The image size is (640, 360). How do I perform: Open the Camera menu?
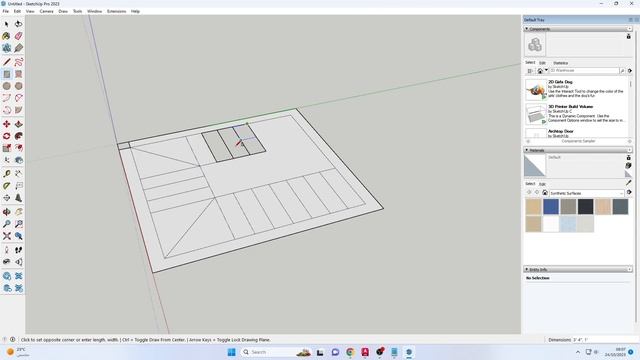pyautogui.click(x=47, y=11)
